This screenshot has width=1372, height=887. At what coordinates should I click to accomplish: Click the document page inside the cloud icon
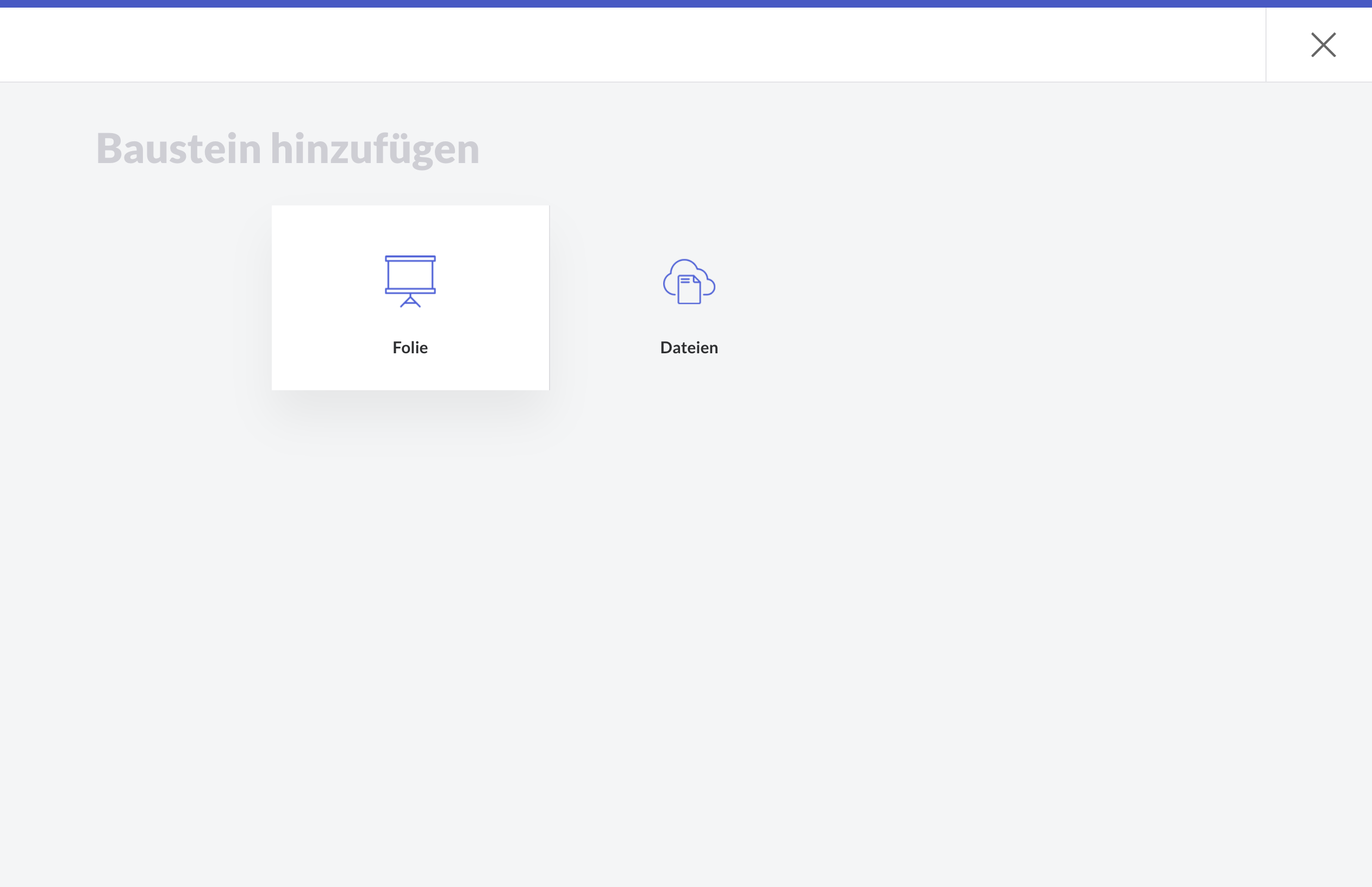(689, 291)
